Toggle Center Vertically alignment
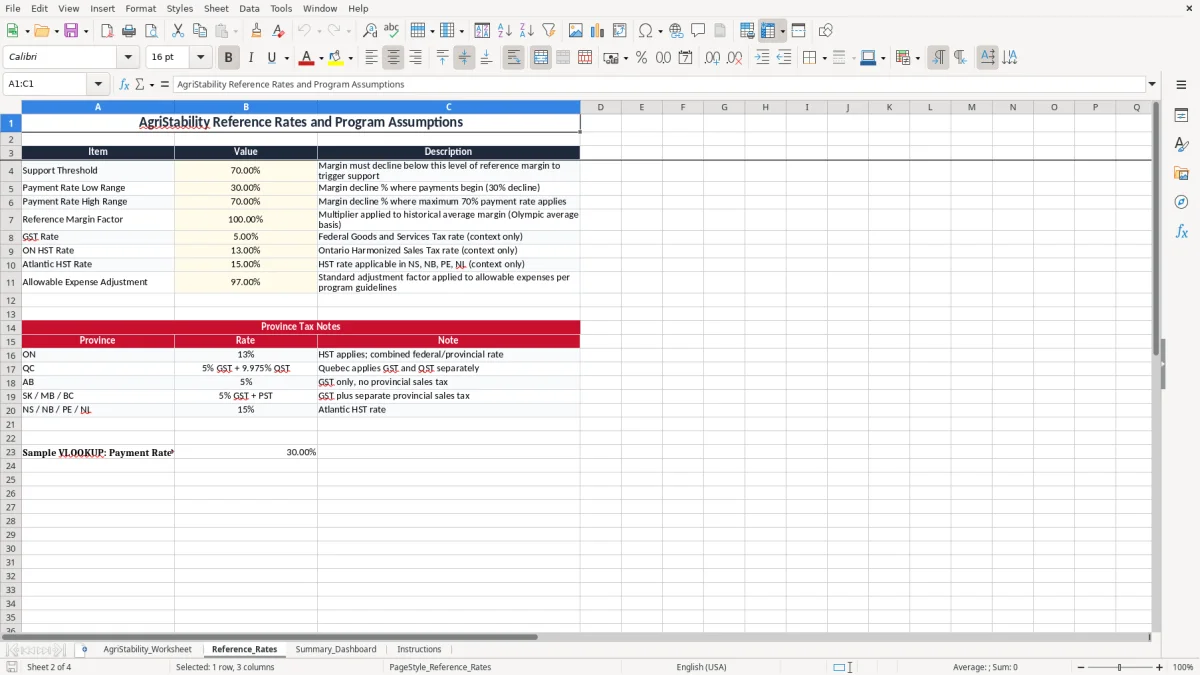 pyautogui.click(x=464, y=58)
